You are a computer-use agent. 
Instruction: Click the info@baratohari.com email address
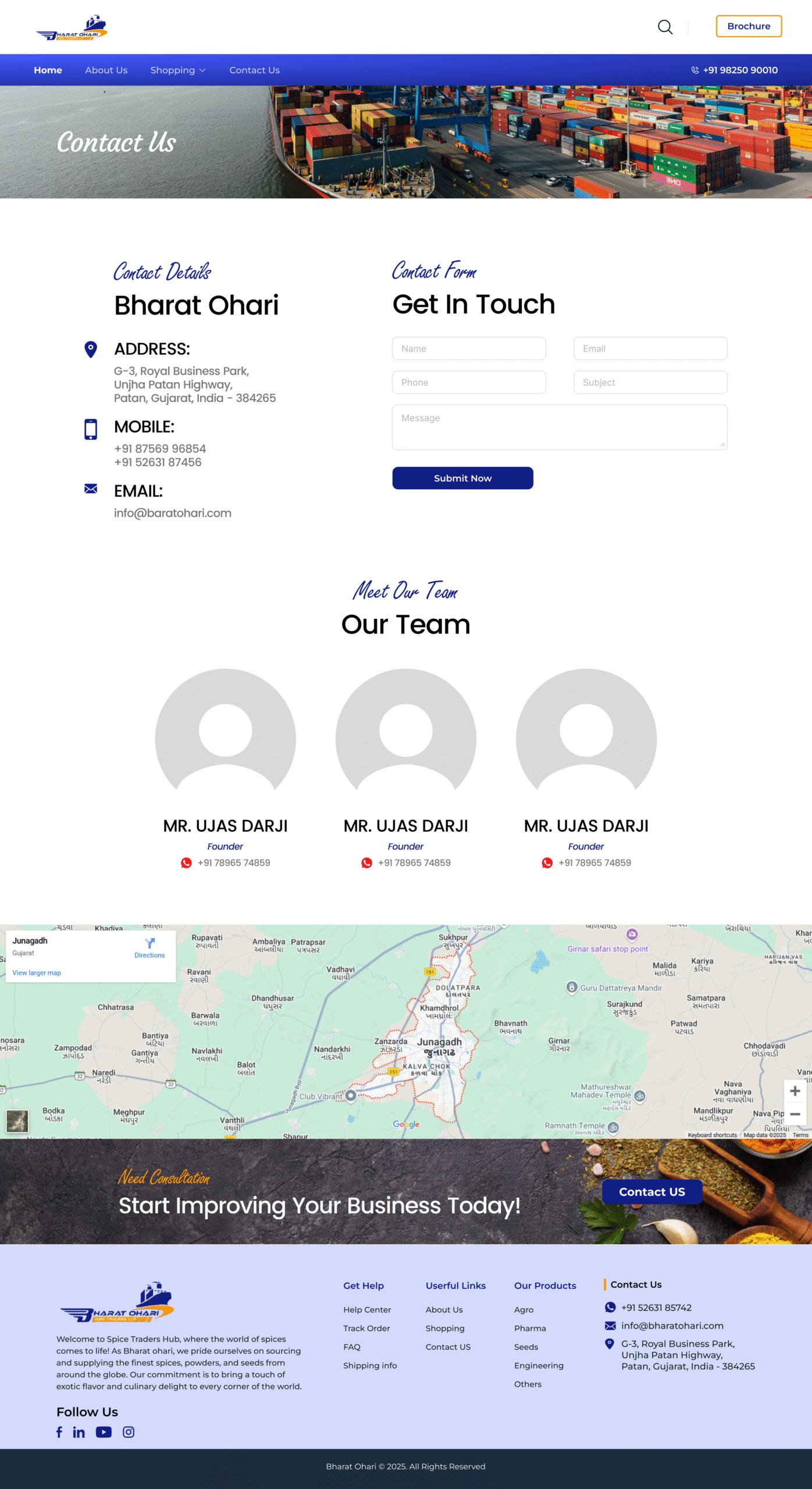pyautogui.click(x=173, y=513)
